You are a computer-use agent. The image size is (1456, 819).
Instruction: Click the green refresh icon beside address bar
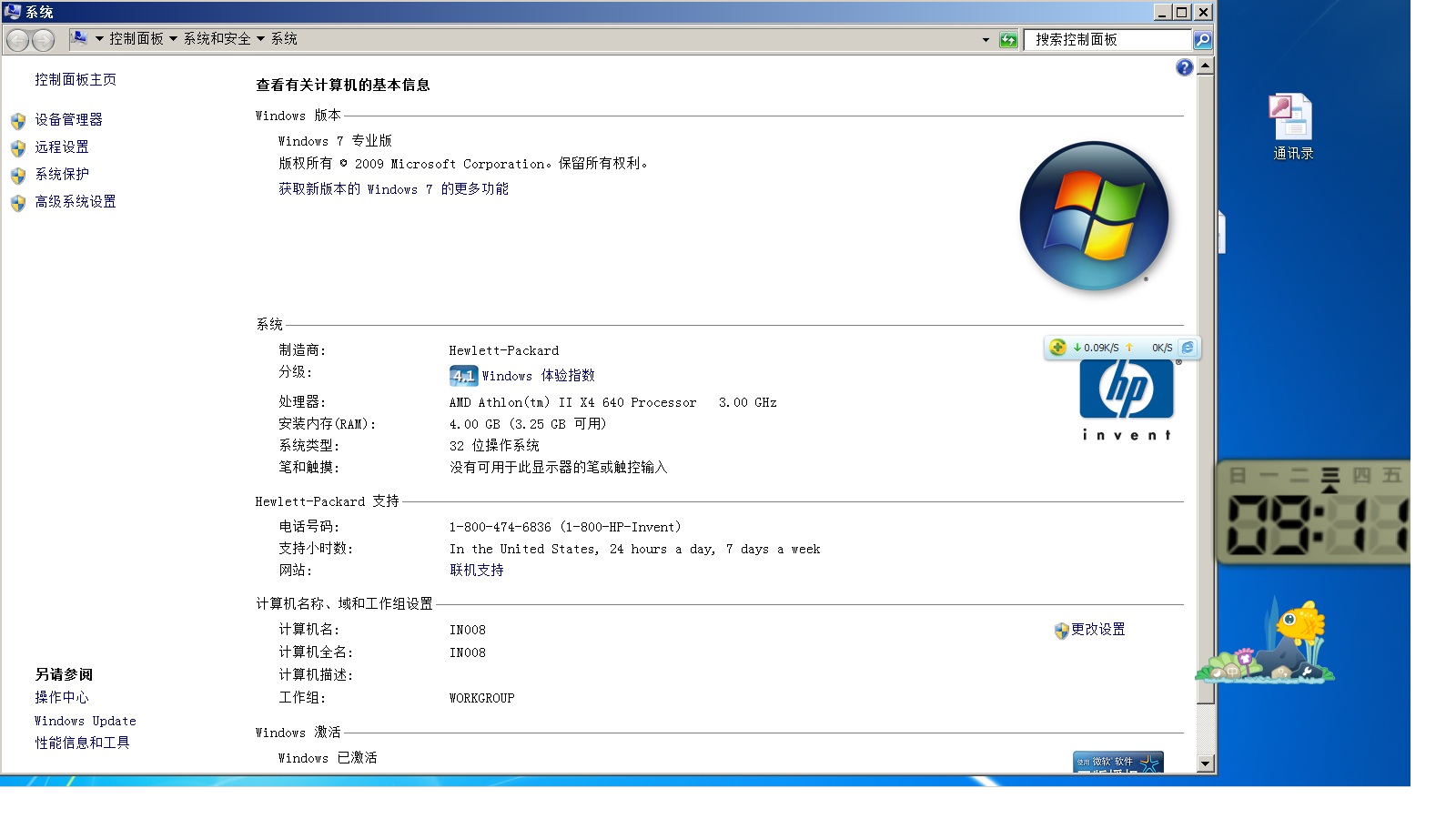click(x=1008, y=40)
